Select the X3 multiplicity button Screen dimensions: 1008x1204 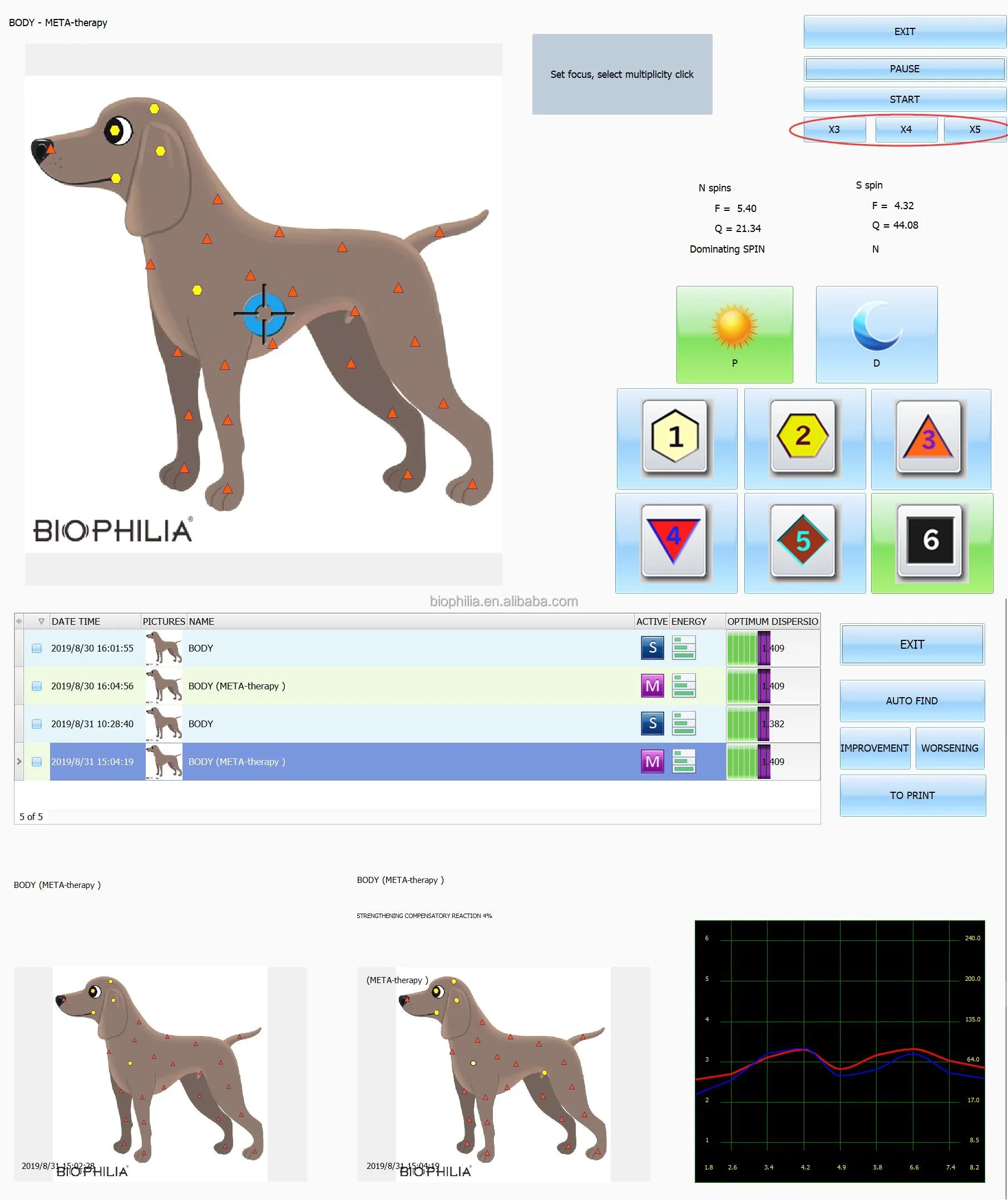[834, 130]
